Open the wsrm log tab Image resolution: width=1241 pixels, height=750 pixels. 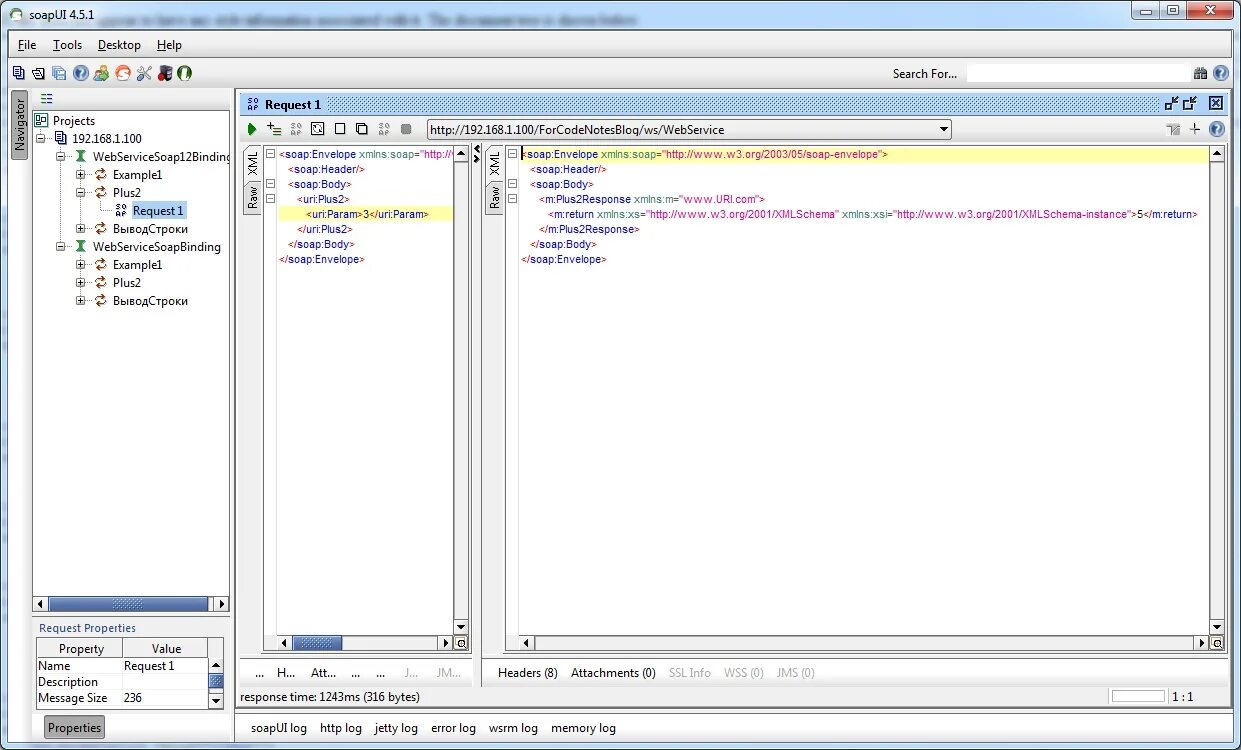pos(513,728)
